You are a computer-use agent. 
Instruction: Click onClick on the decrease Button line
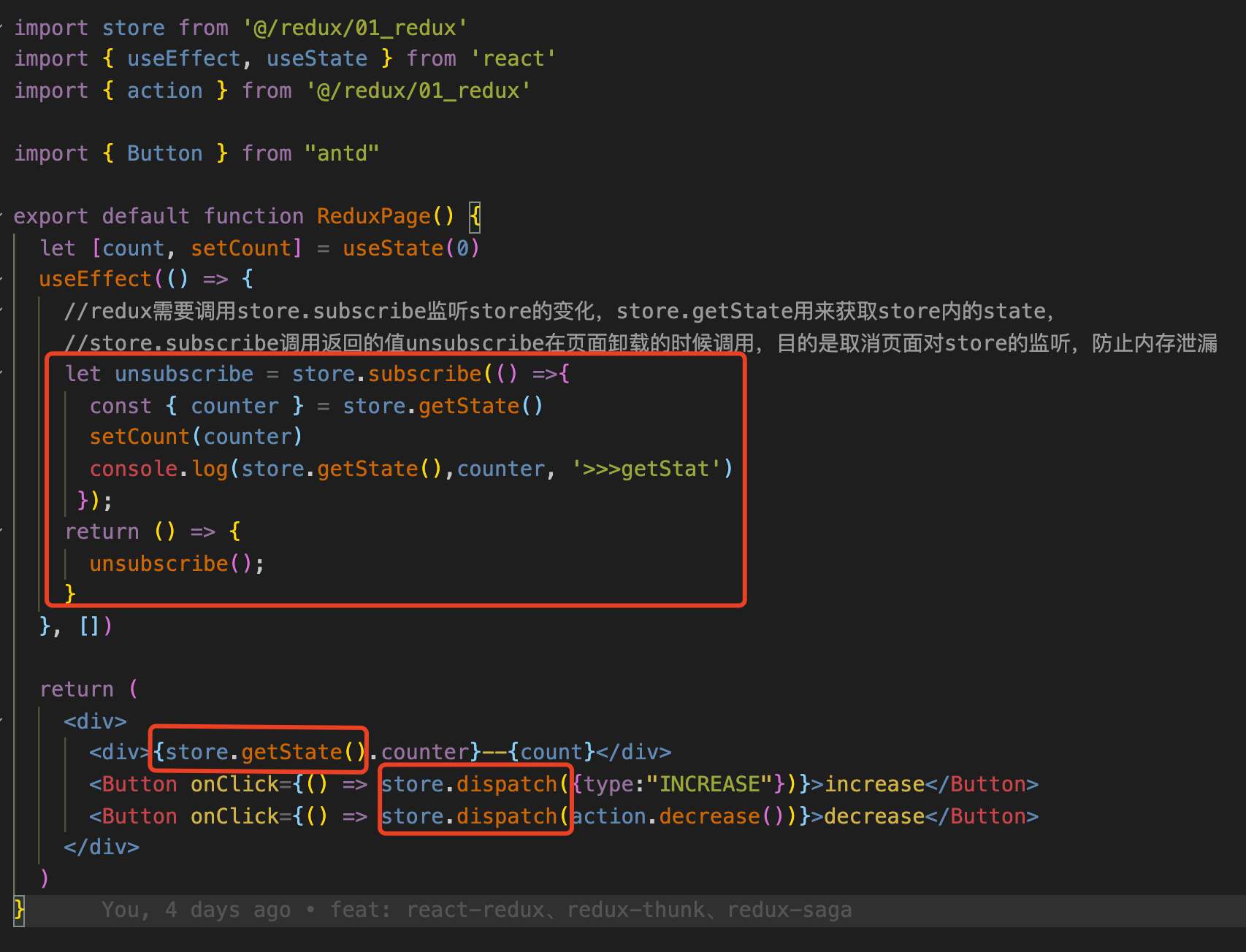tap(235, 816)
